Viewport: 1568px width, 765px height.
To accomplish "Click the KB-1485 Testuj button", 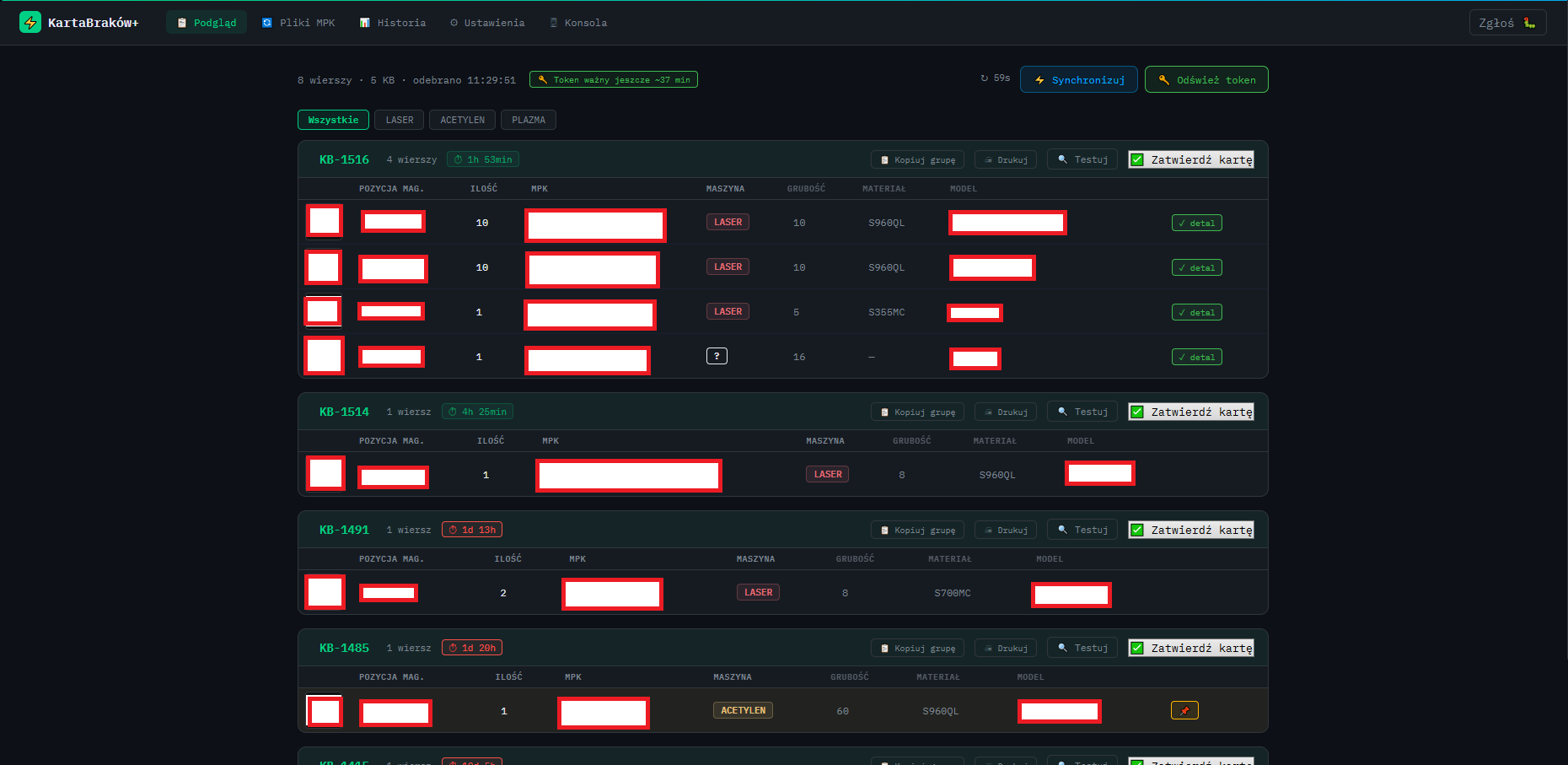I will click(1082, 648).
